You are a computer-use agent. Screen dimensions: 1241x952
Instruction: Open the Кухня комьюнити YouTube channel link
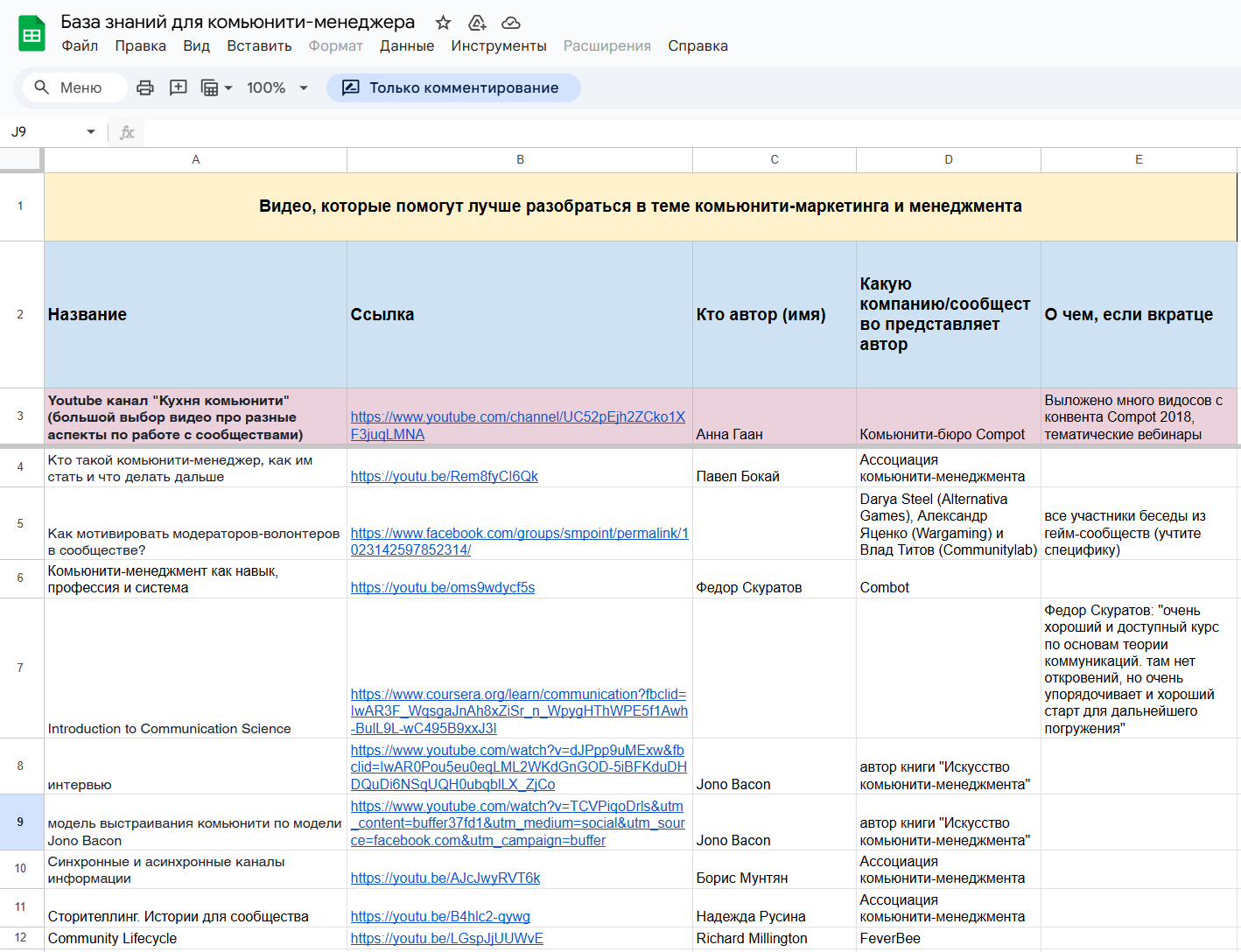point(517,425)
